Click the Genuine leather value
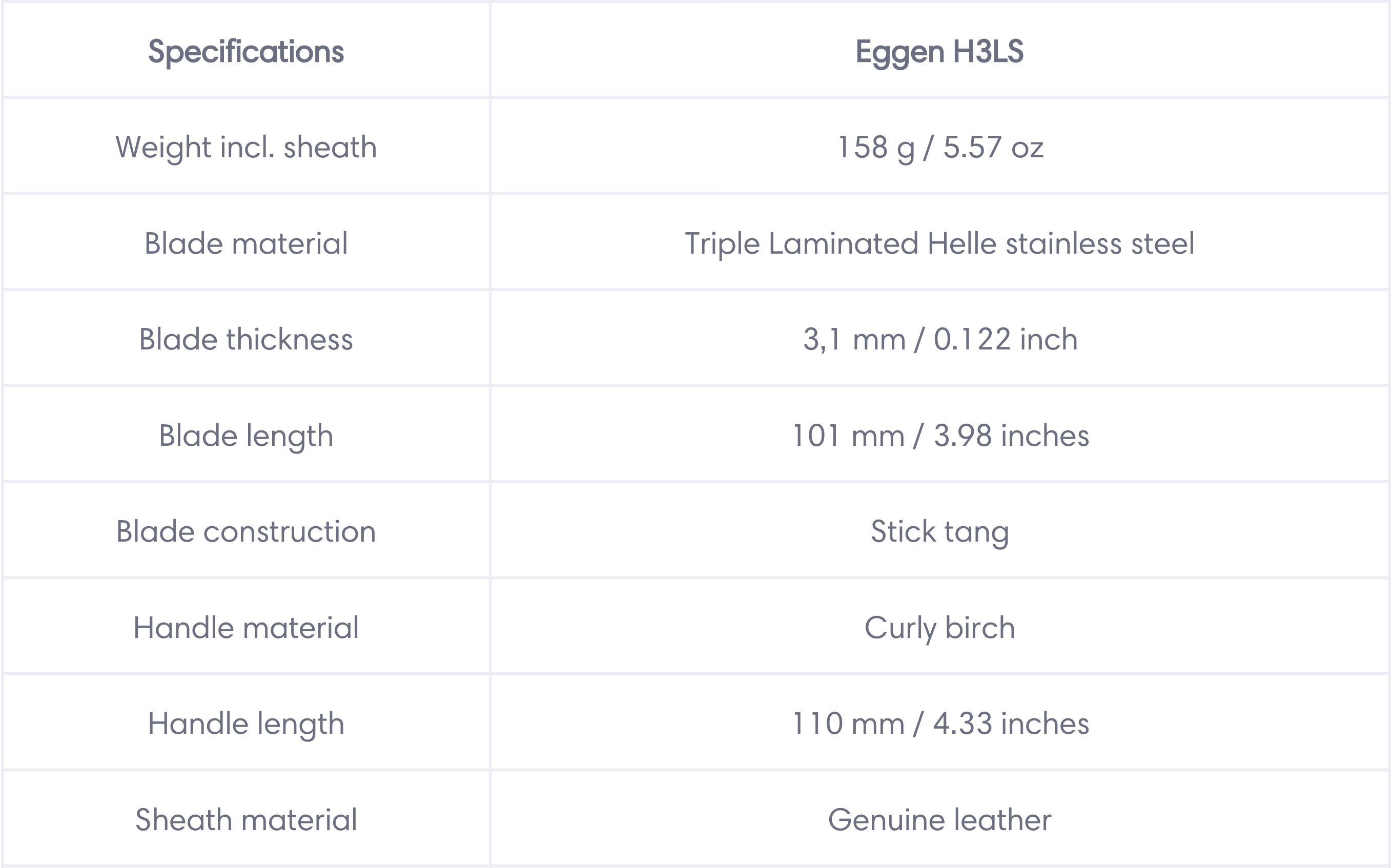This screenshot has height=868, width=1393. 939,820
